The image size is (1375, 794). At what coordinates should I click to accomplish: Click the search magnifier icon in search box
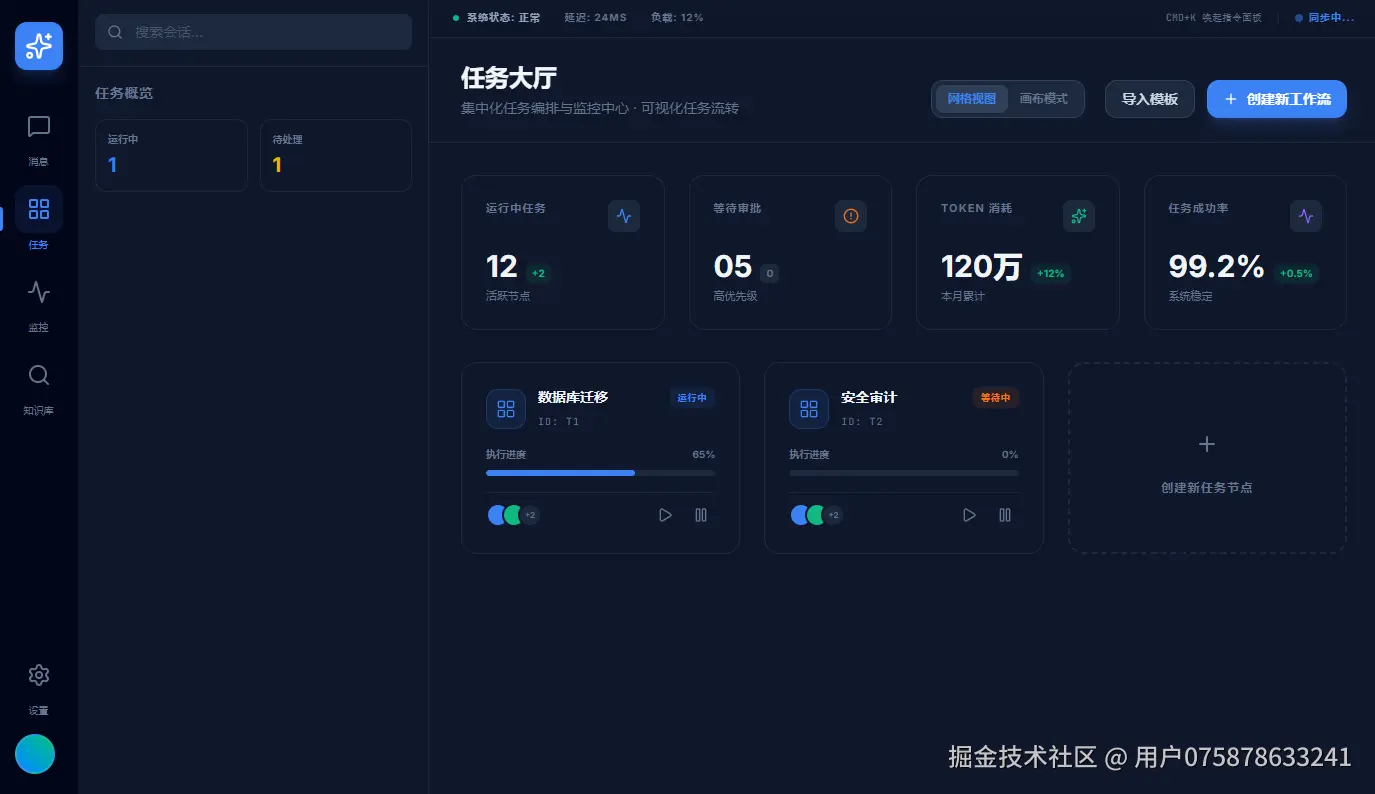tap(115, 32)
